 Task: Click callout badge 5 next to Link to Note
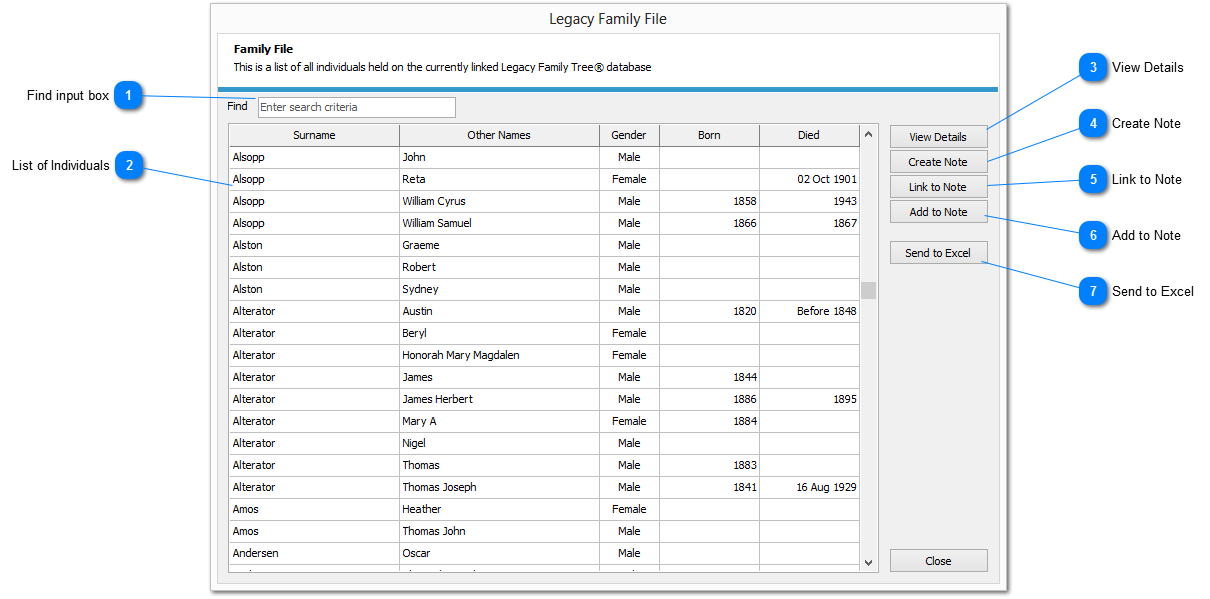point(1094,179)
